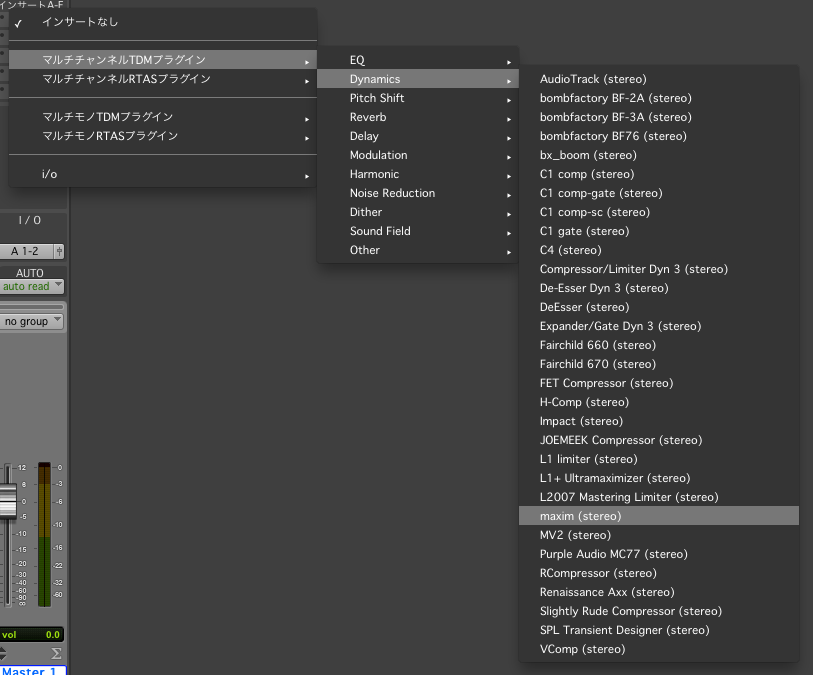Expand the Pitch Shift category
Viewport: 813px width, 675px height.
pos(418,98)
